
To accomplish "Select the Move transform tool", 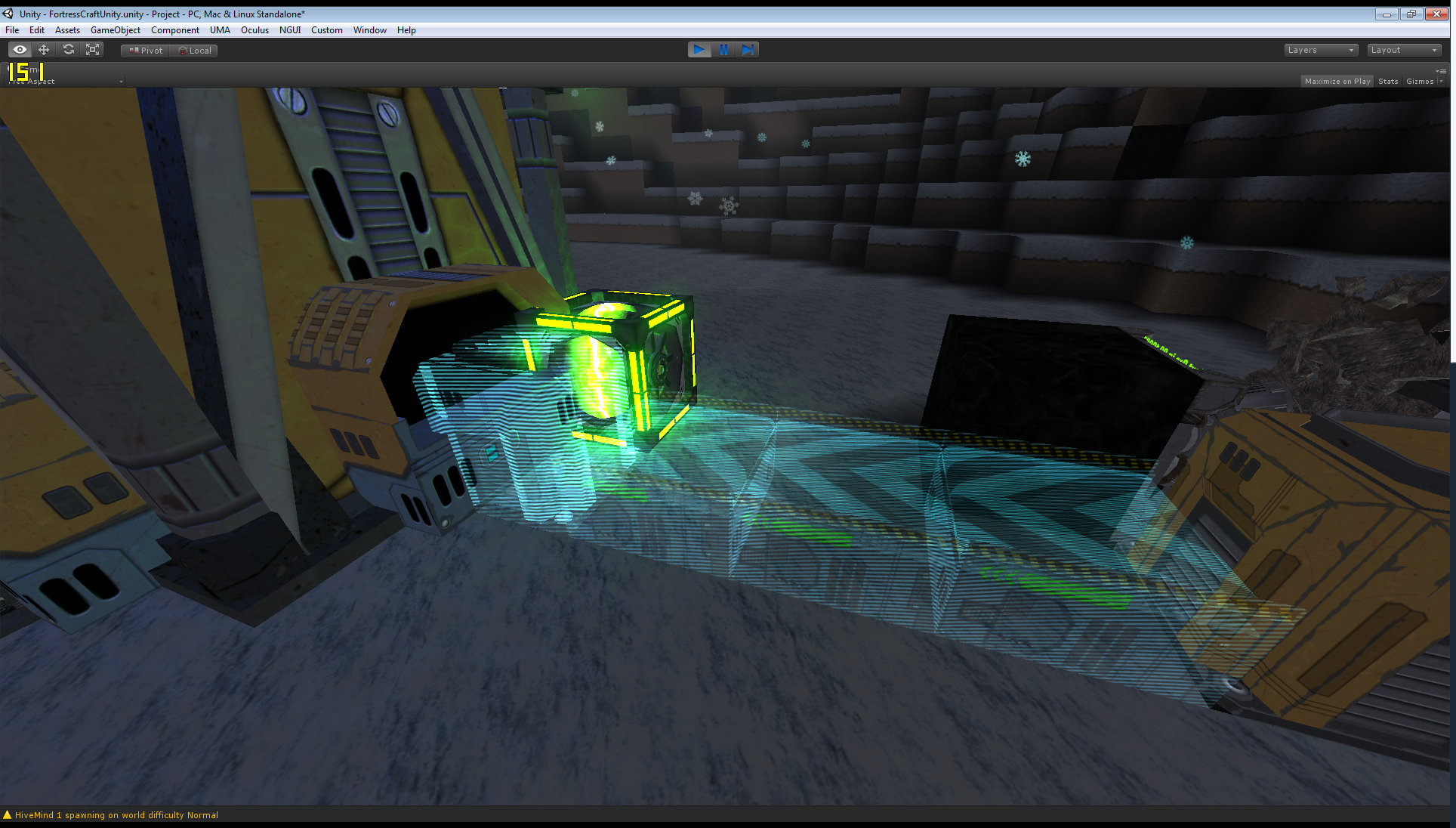I will point(44,50).
